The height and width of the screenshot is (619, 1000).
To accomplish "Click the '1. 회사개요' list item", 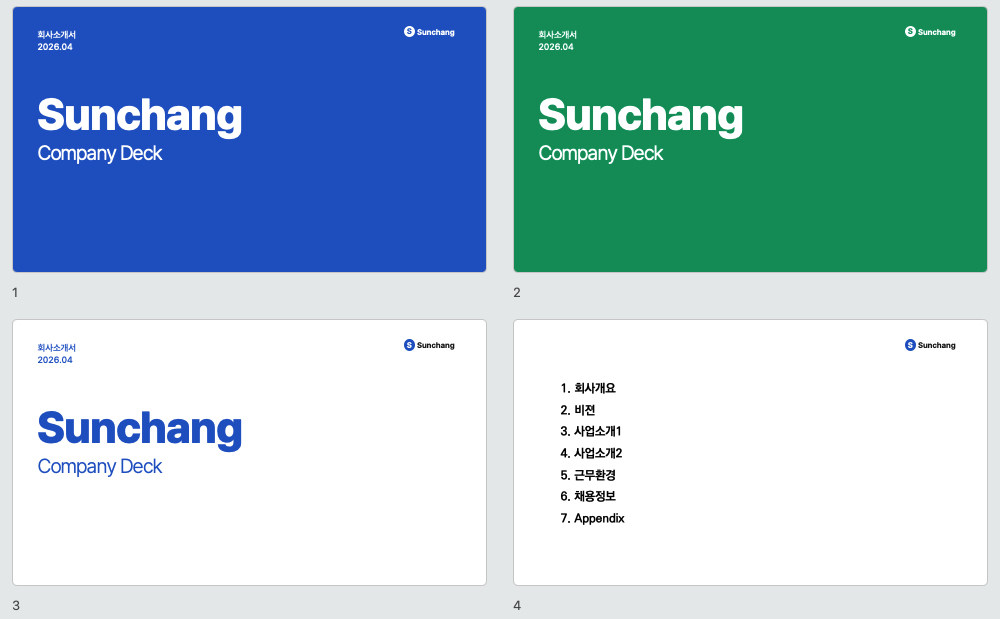I will pyautogui.click(x=588, y=388).
